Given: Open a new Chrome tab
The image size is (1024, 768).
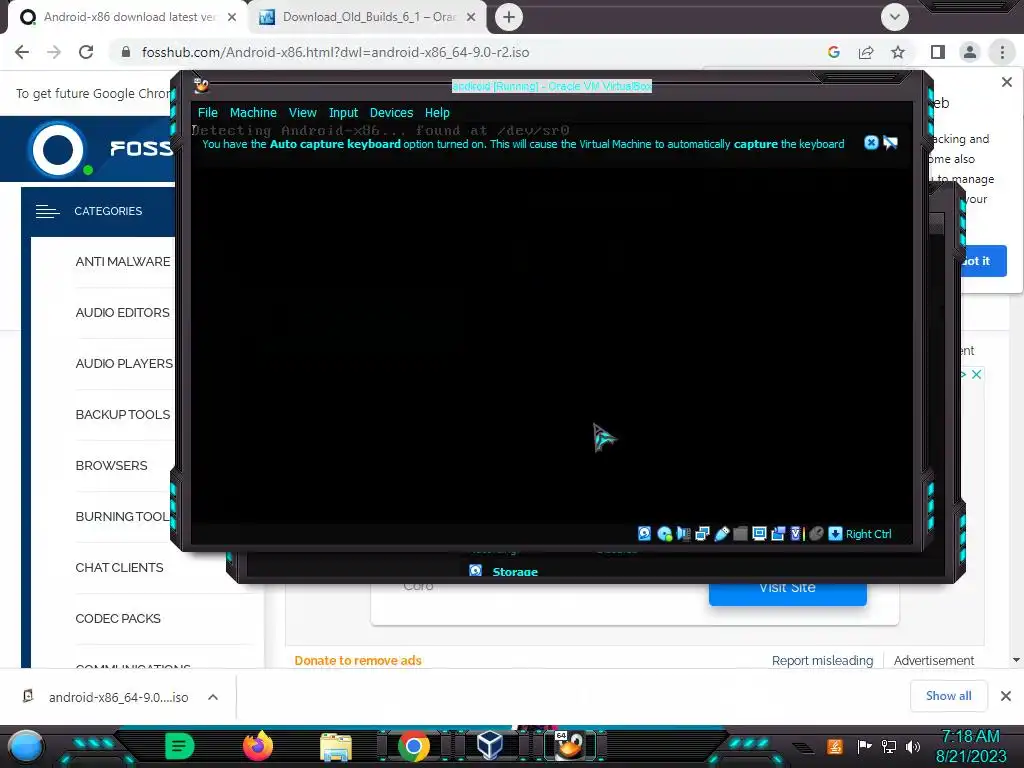Looking at the screenshot, I should click(509, 17).
